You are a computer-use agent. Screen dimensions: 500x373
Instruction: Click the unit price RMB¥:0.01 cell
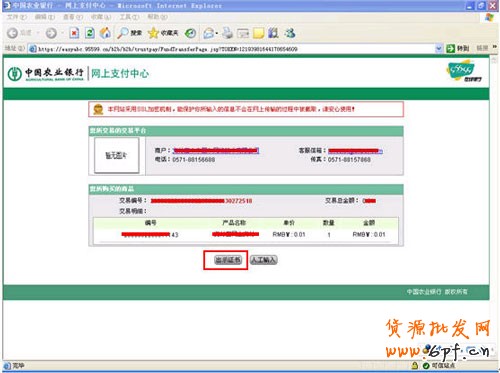[289, 234]
